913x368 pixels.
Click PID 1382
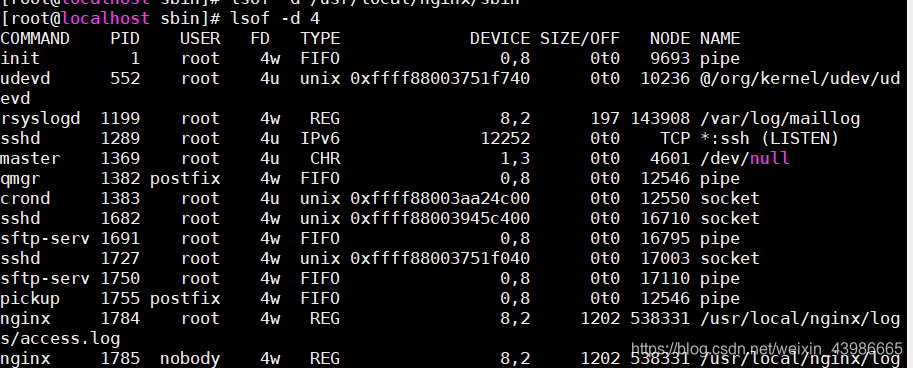pyautogui.click(x=121, y=179)
